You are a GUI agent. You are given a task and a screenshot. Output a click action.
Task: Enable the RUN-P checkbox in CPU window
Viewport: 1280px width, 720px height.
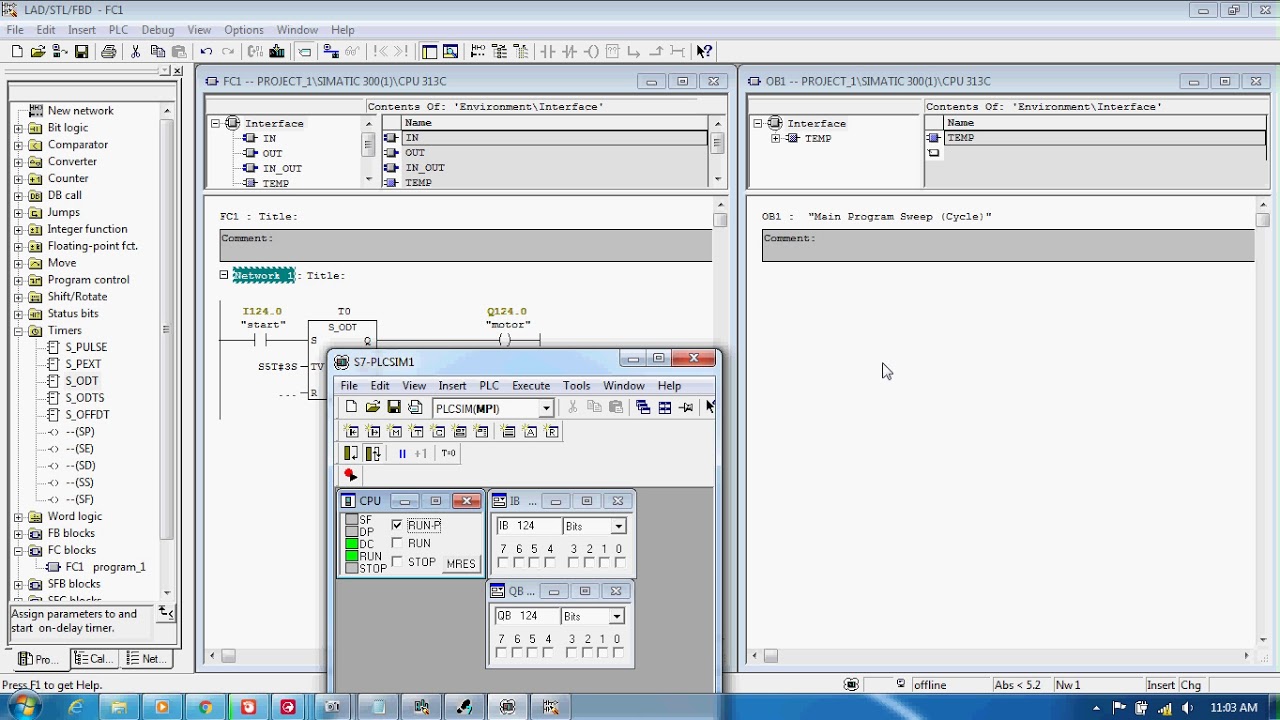point(397,525)
